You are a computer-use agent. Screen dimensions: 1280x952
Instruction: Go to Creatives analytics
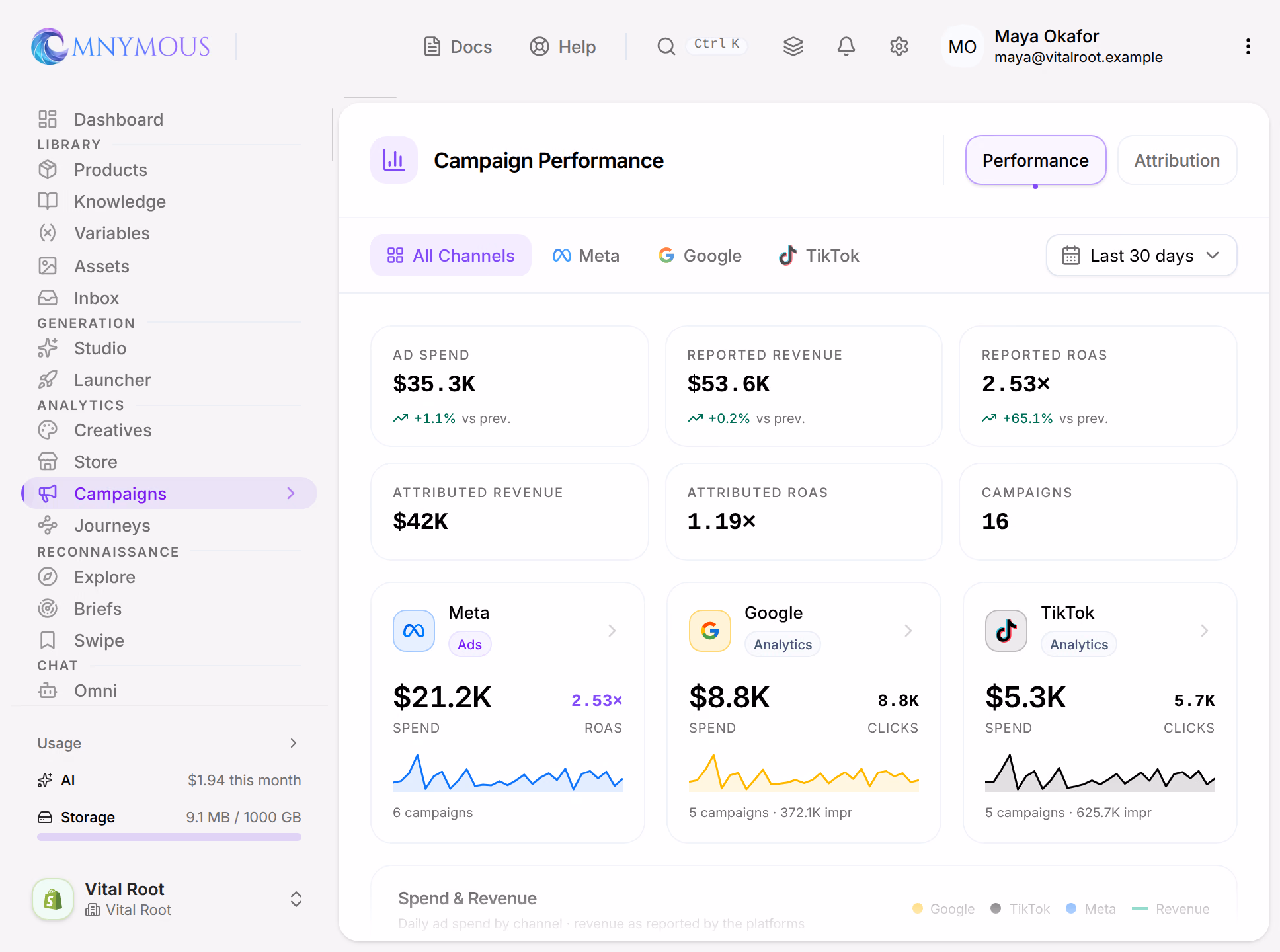coord(169,430)
